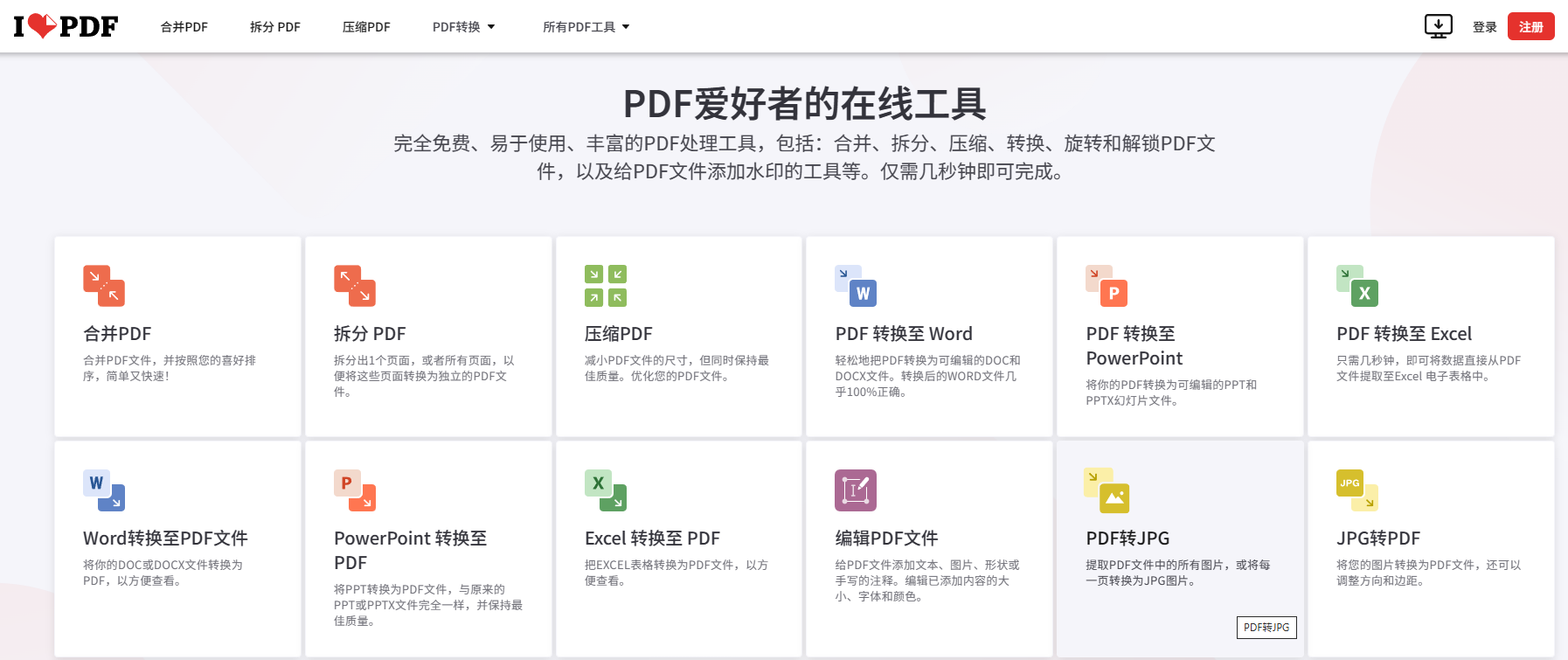Click the 编辑PDF文件 edit icon

click(856, 490)
